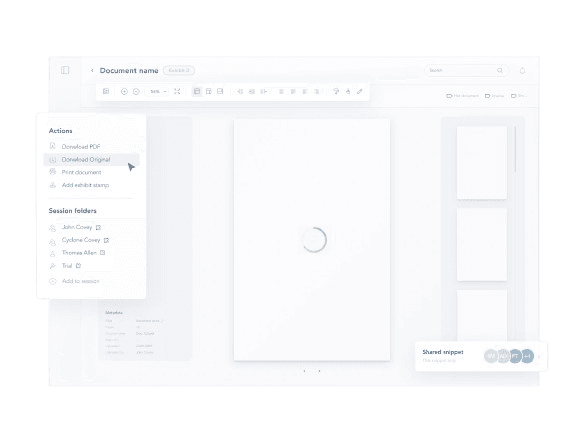Click the thumbnail panel scrollbar

(515, 149)
